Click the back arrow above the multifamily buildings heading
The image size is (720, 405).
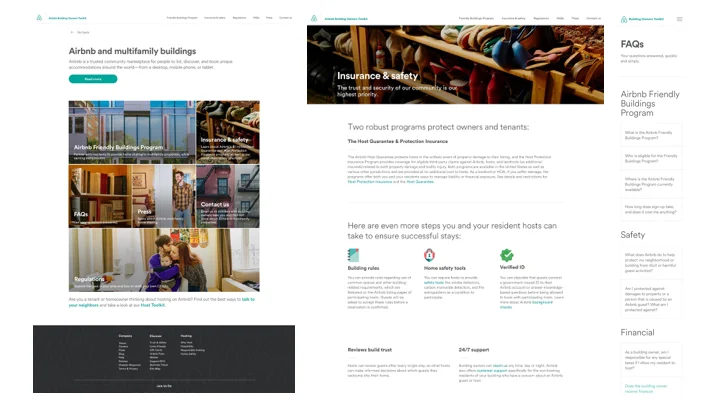(x=72, y=32)
